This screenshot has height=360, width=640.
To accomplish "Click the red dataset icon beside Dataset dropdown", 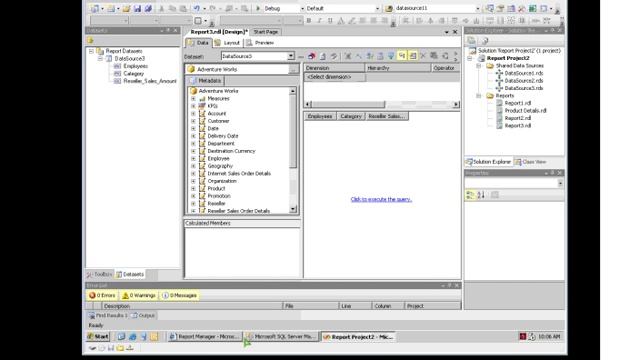I will 312,56.
